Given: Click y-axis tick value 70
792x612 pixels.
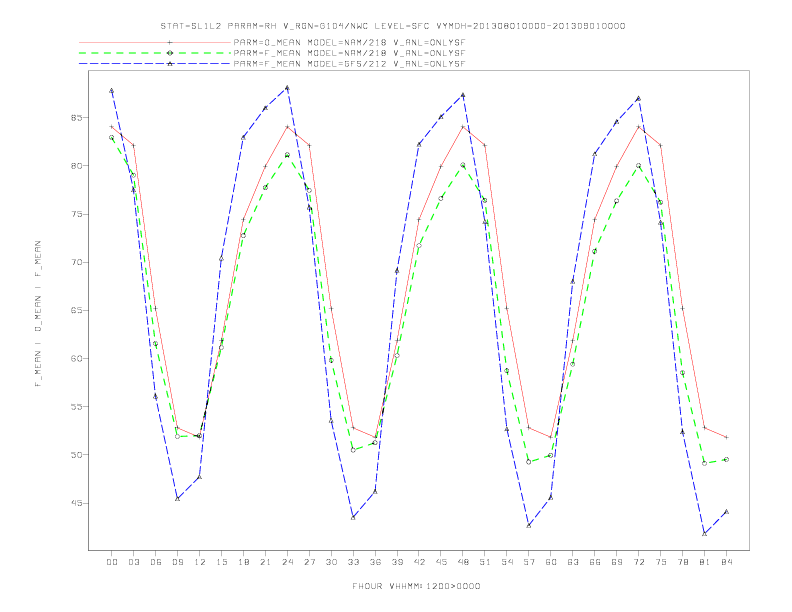Looking at the screenshot, I should pyautogui.click(x=76, y=262).
